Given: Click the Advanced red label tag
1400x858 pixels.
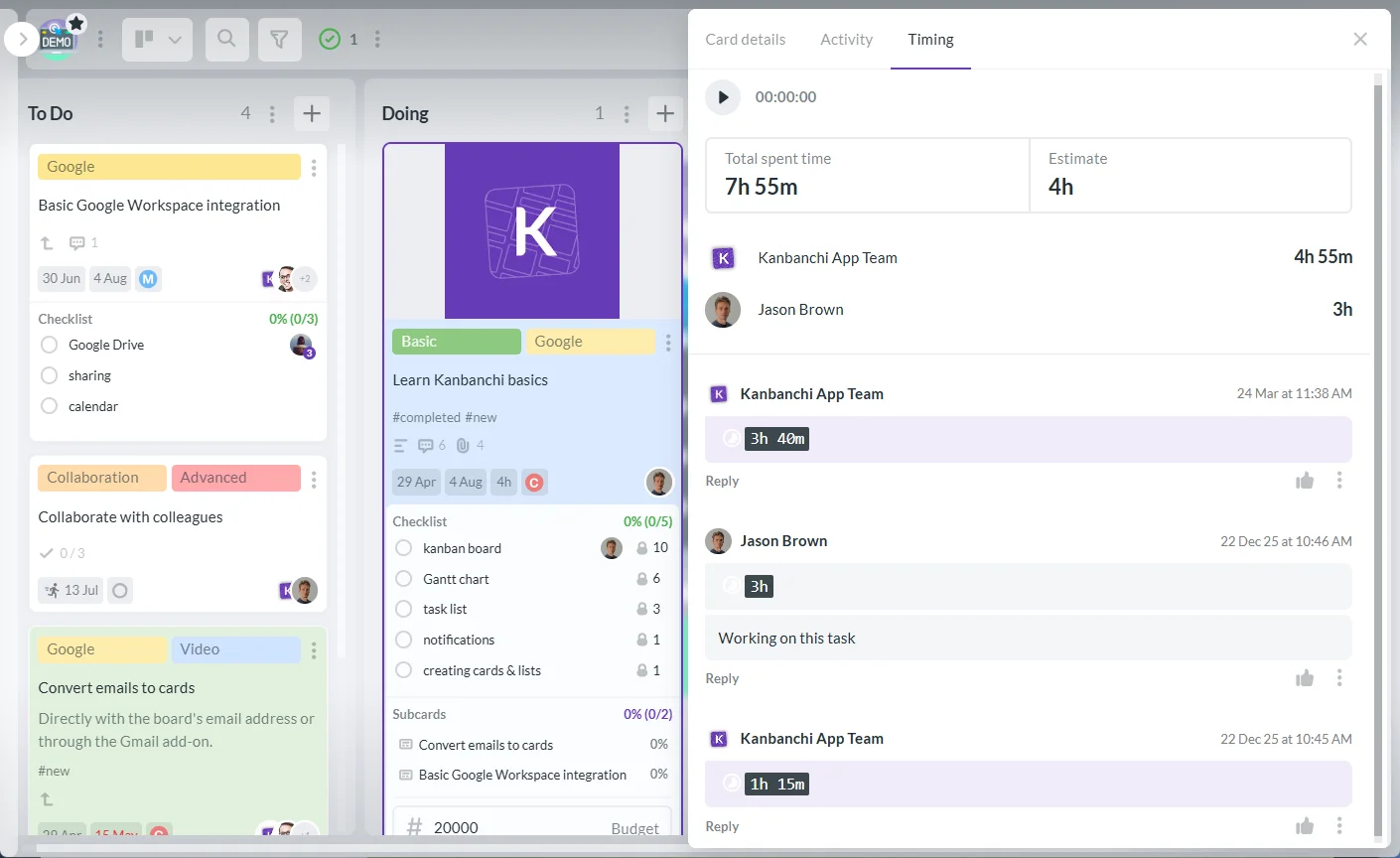Looking at the screenshot, I should pos(236,478).
